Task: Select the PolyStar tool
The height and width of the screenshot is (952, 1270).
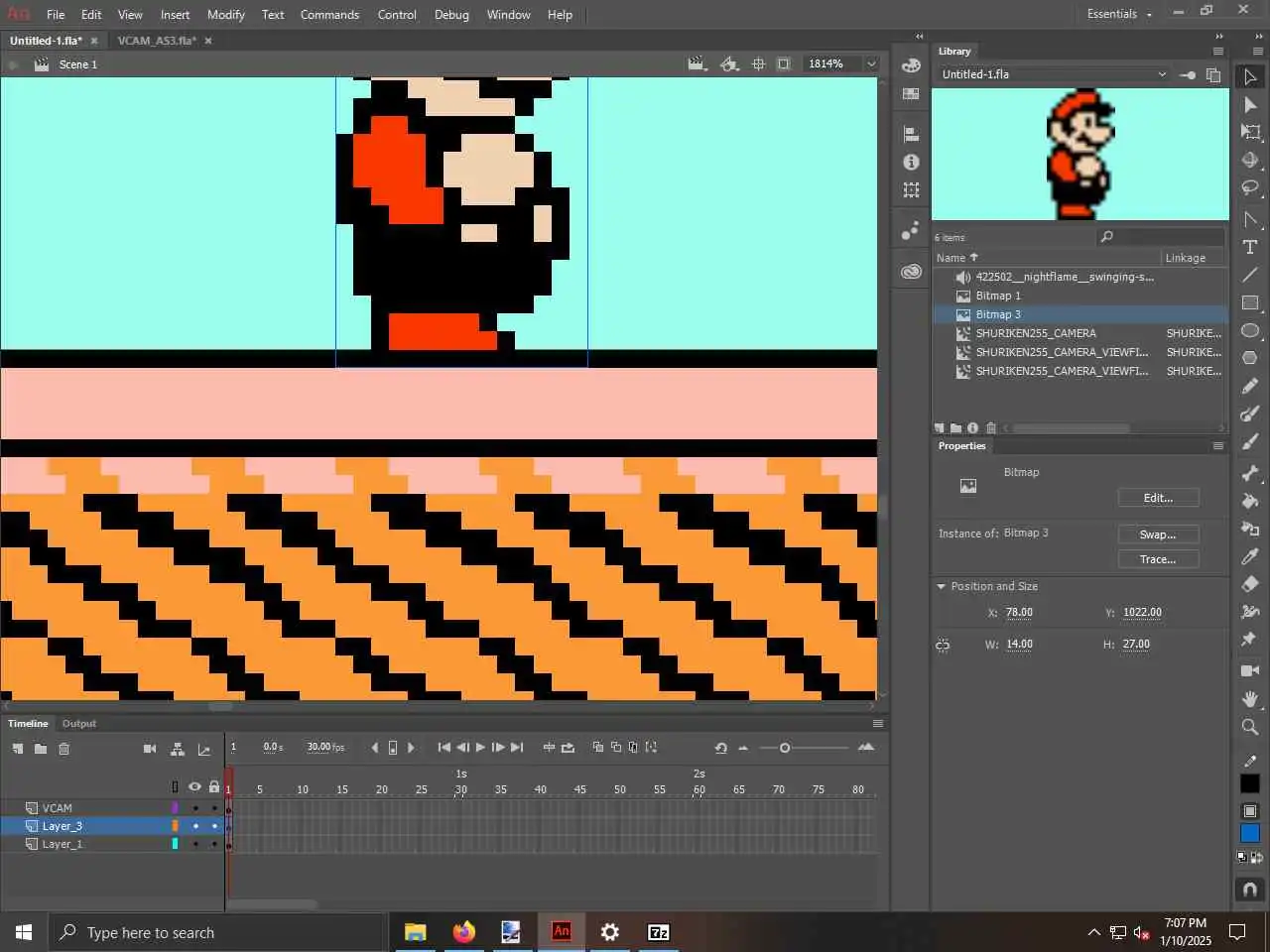Action: (x=1250, y=358)
